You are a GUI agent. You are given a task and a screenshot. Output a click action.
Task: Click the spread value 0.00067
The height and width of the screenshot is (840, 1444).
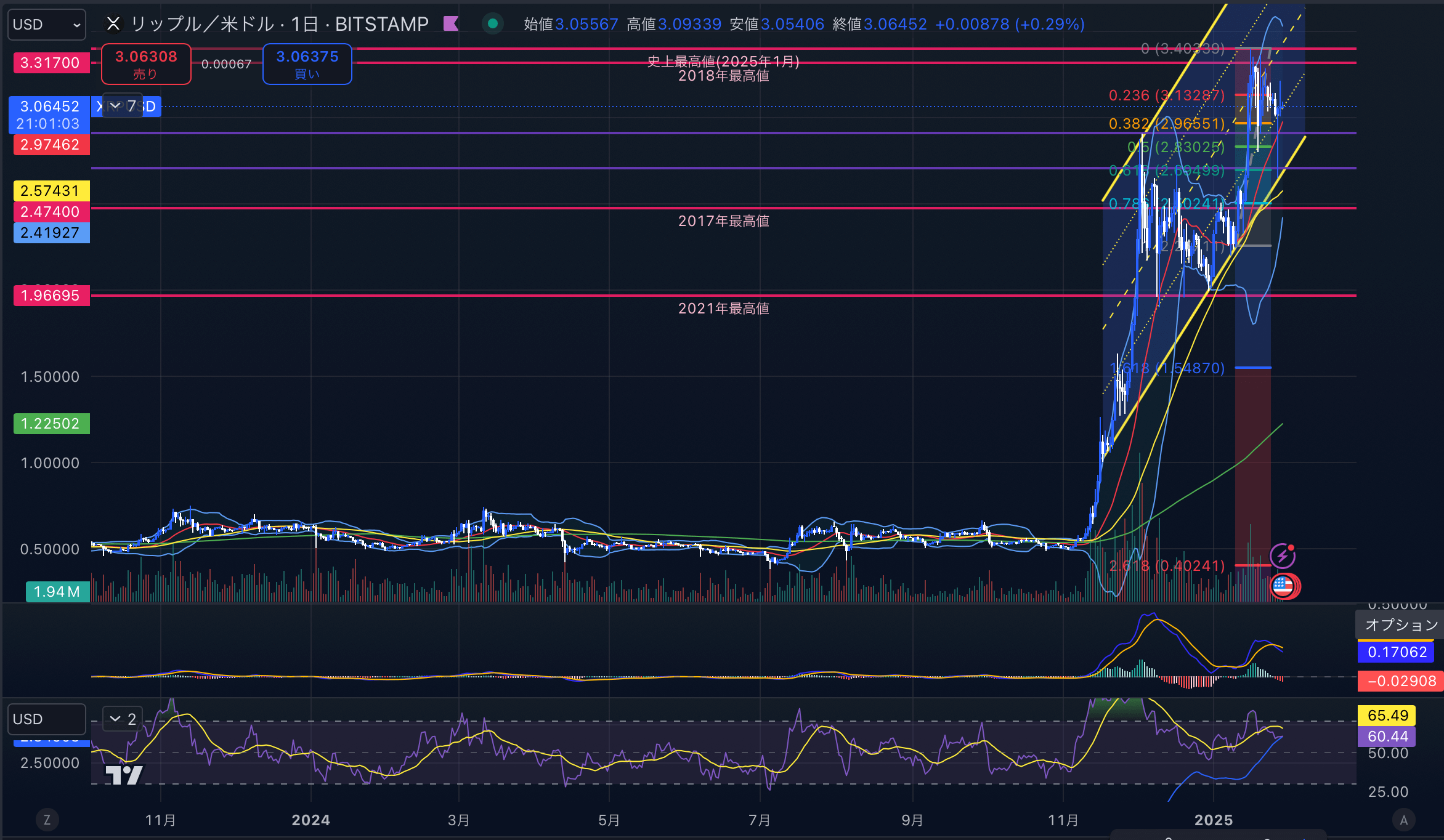pos(227,64)
